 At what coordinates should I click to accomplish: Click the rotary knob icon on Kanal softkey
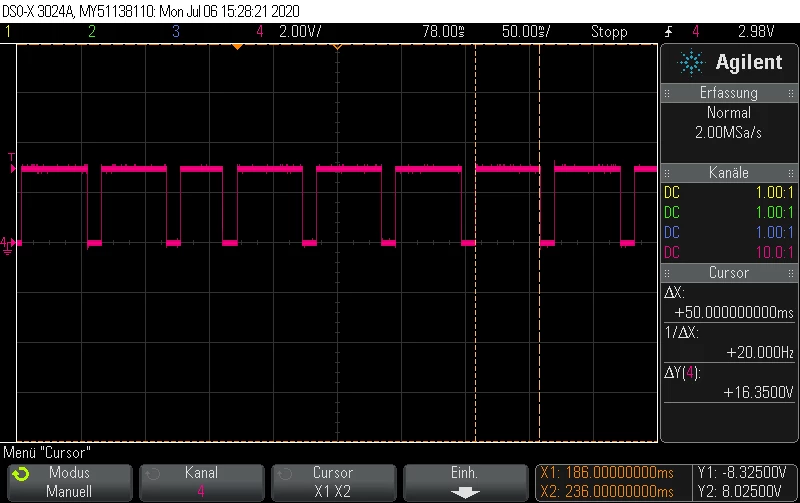(x=152, y=474)
